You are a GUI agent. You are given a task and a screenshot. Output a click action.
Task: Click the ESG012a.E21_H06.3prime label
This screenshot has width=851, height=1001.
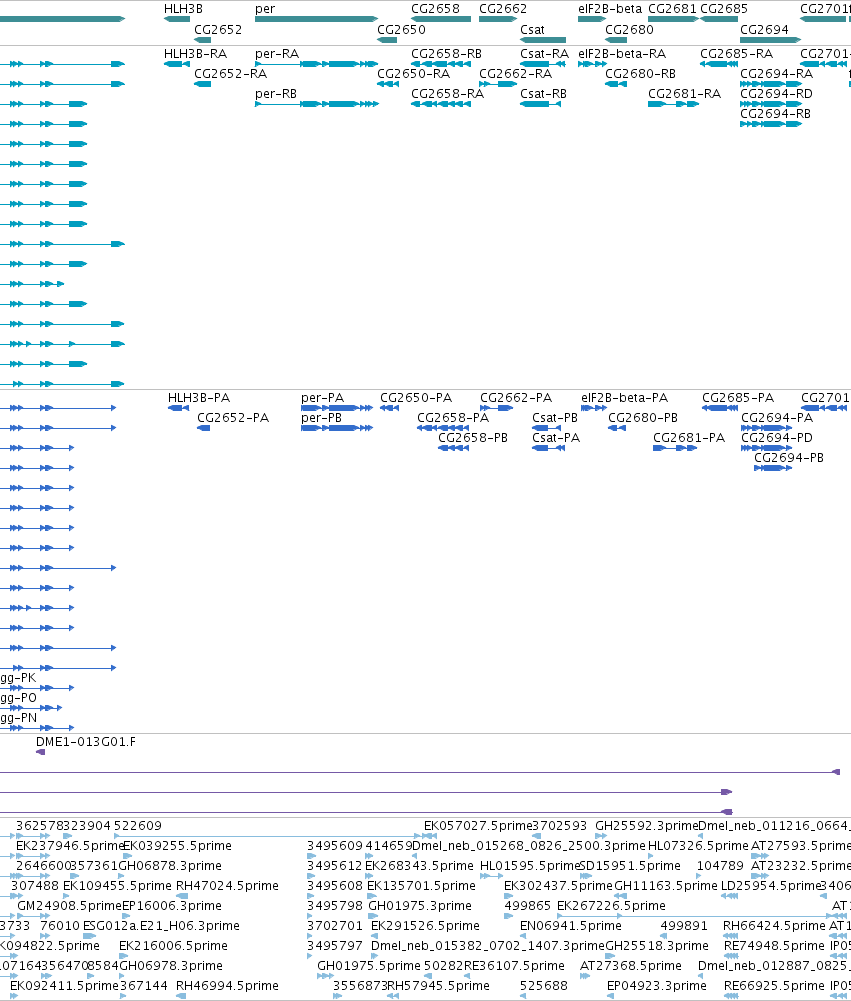coord(162,926)
